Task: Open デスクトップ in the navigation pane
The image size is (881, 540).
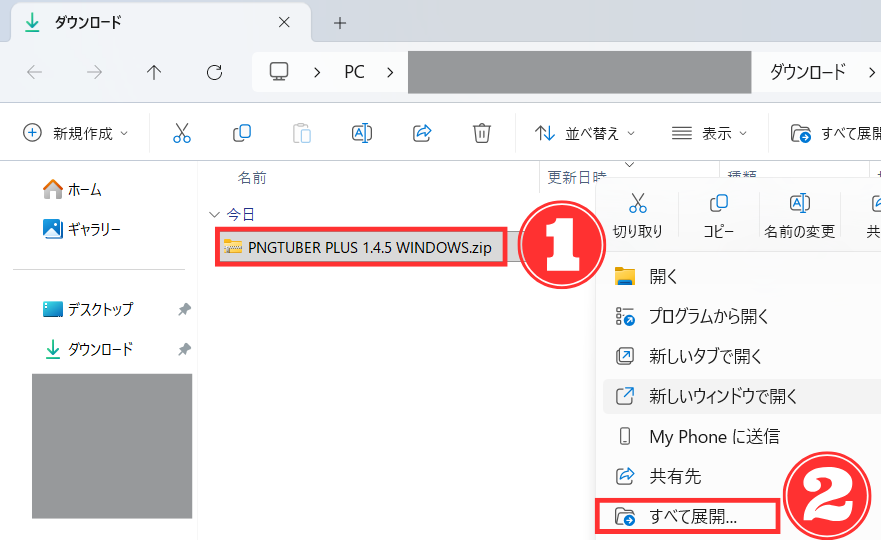Action: tap(88, 309)
